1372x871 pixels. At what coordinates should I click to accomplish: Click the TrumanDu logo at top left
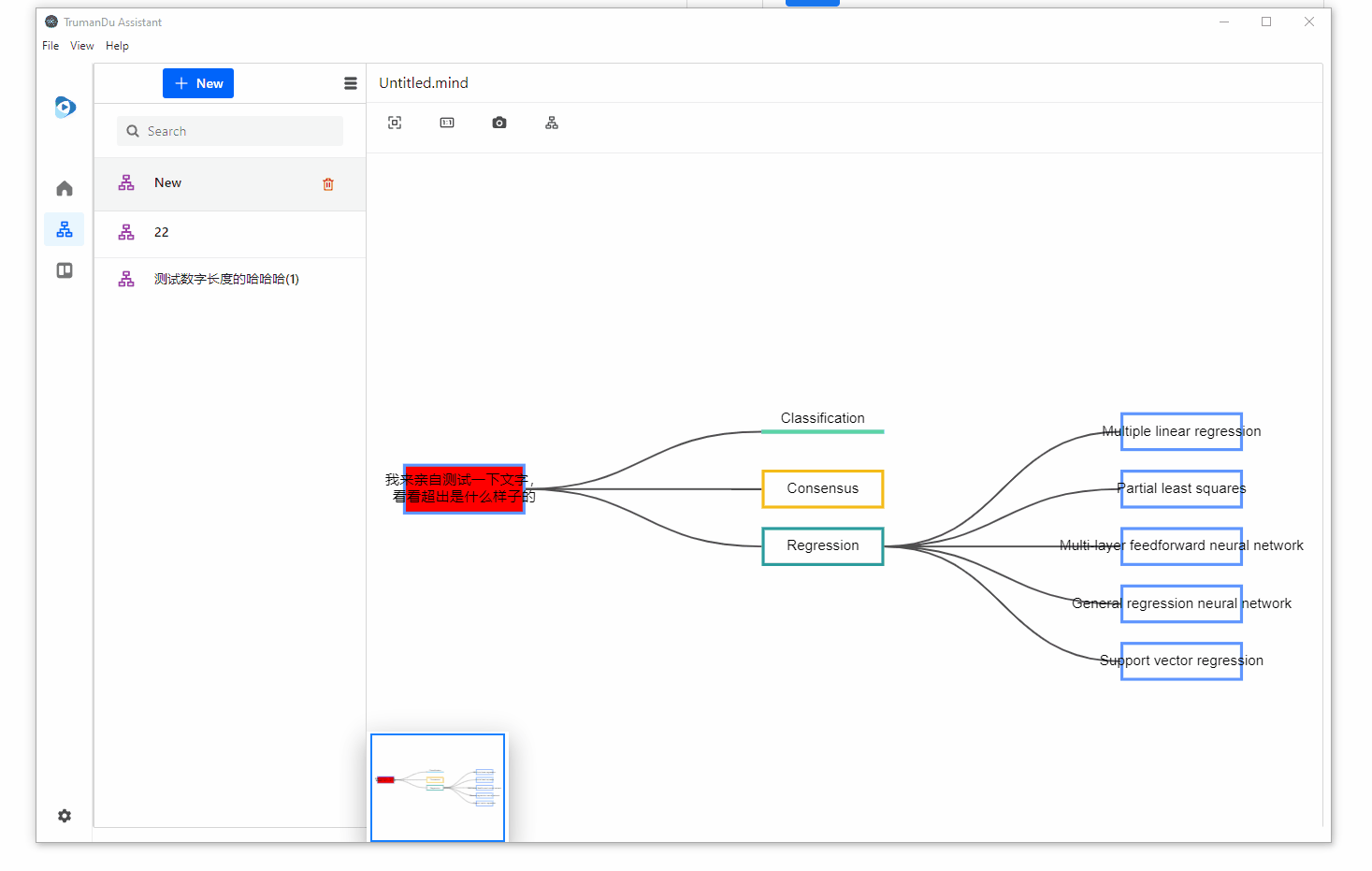pyautogui.click(x=65, y=107)
